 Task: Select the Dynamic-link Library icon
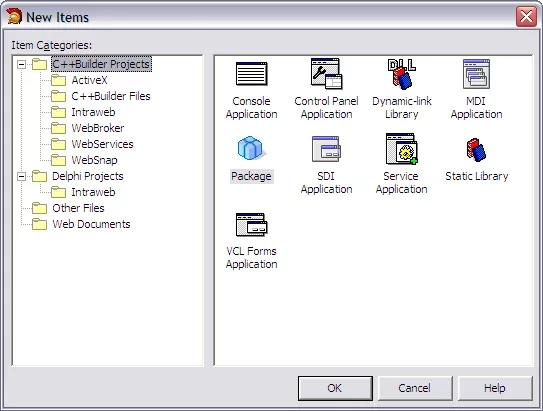pos(401,73)
